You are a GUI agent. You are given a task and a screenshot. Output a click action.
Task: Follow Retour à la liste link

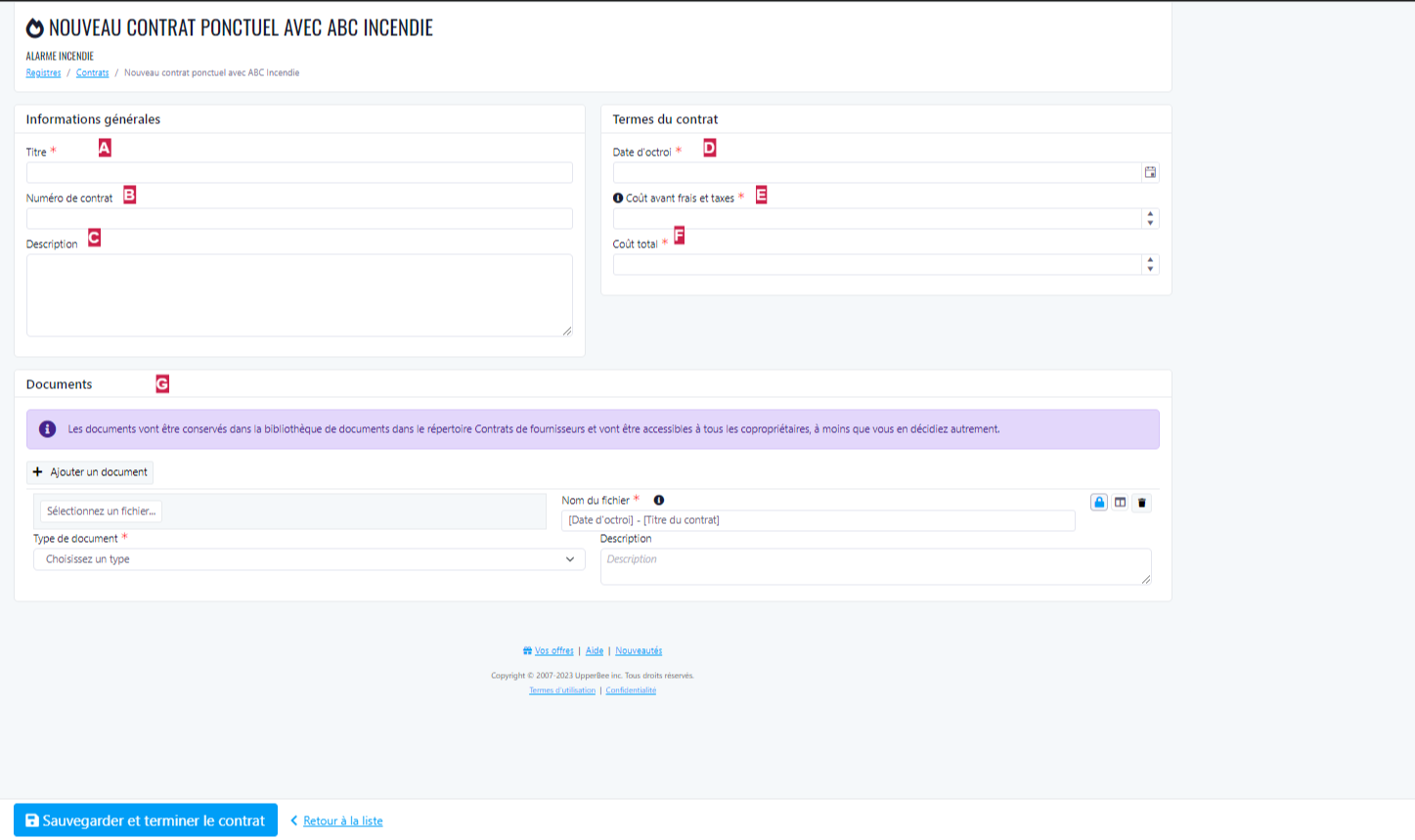(x=342, y=820)
